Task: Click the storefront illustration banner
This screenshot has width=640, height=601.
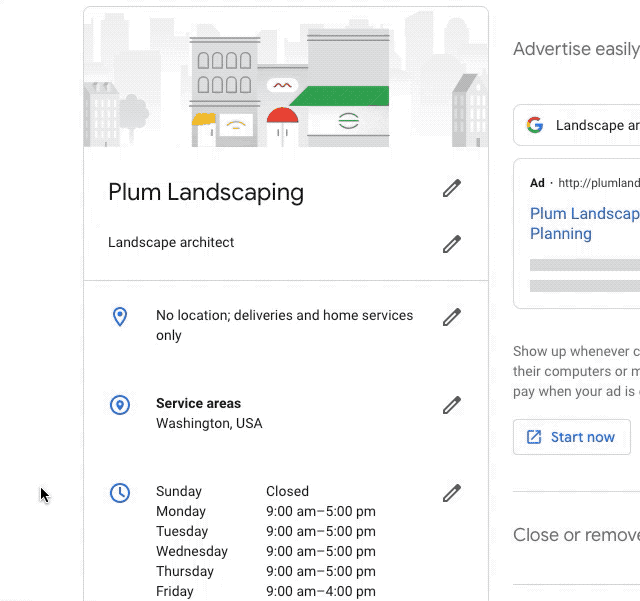Action: point(286,78)
